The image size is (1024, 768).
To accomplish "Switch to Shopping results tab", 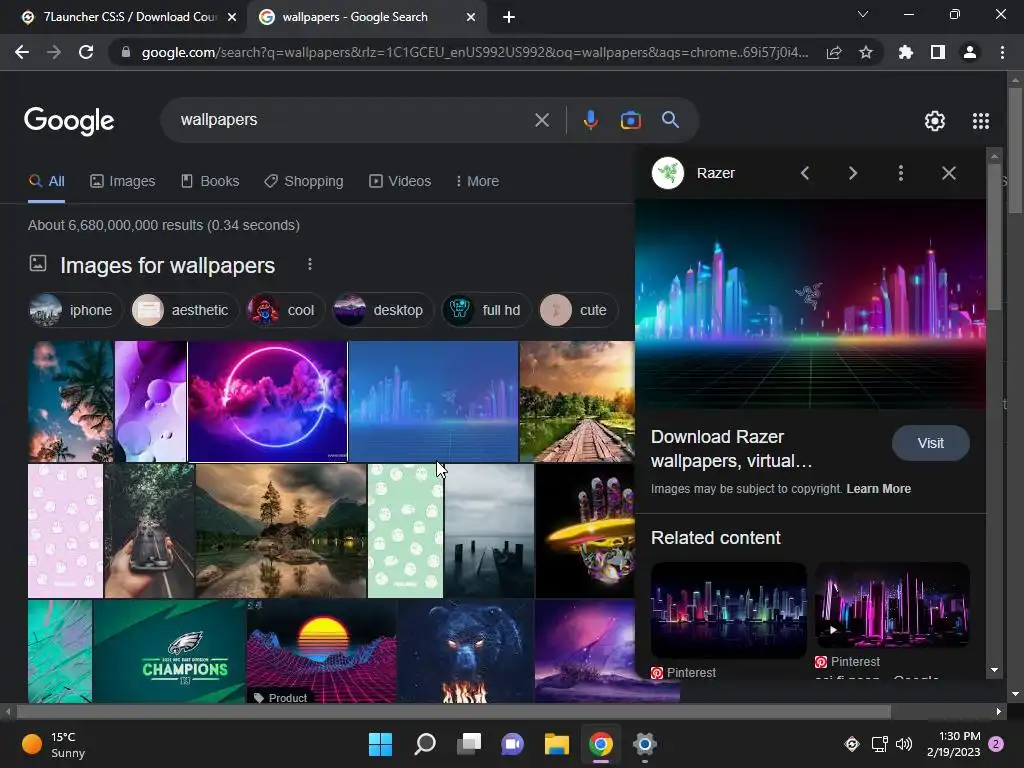I will coord(304,182).
